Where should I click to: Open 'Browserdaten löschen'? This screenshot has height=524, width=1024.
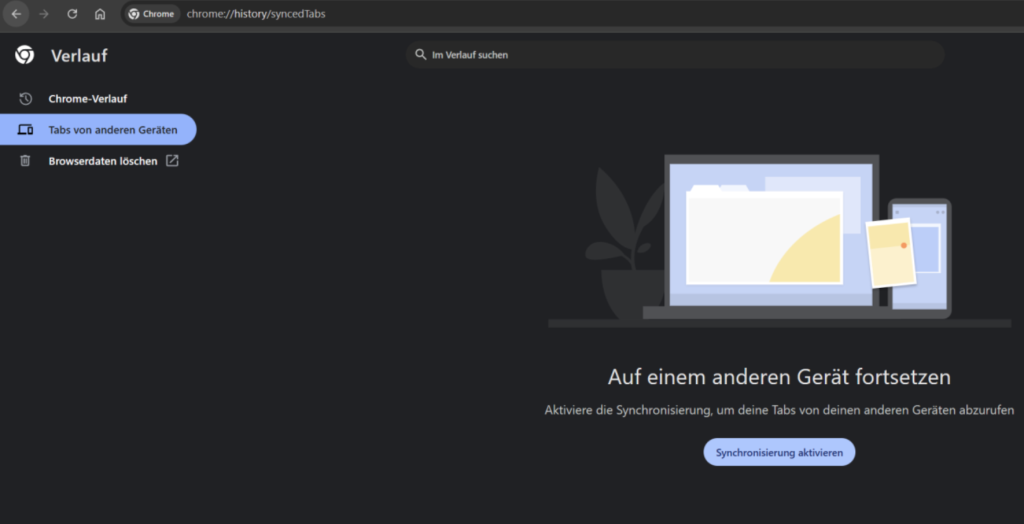(103, 161)
